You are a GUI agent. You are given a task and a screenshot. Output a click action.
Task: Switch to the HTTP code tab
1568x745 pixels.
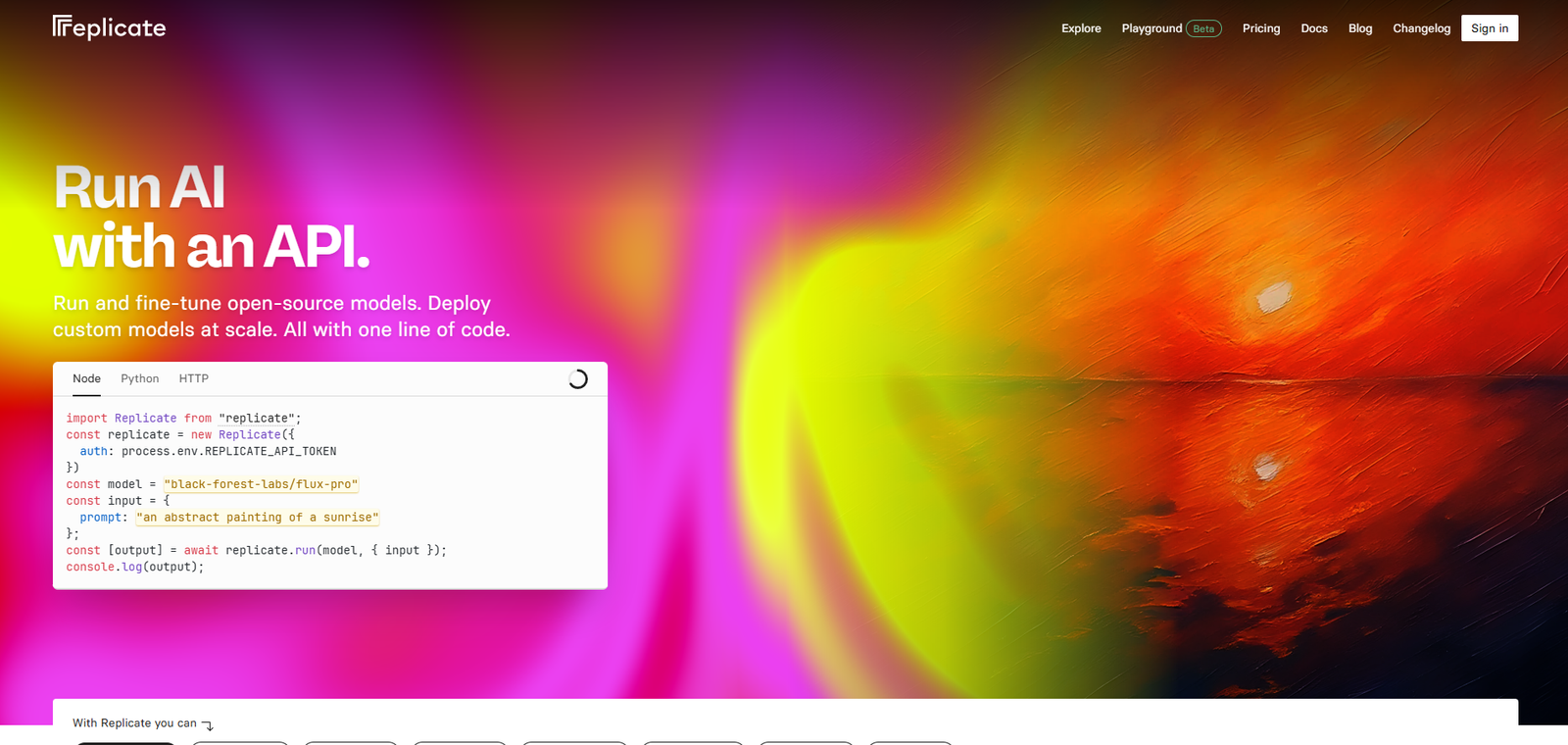[193, 378]
